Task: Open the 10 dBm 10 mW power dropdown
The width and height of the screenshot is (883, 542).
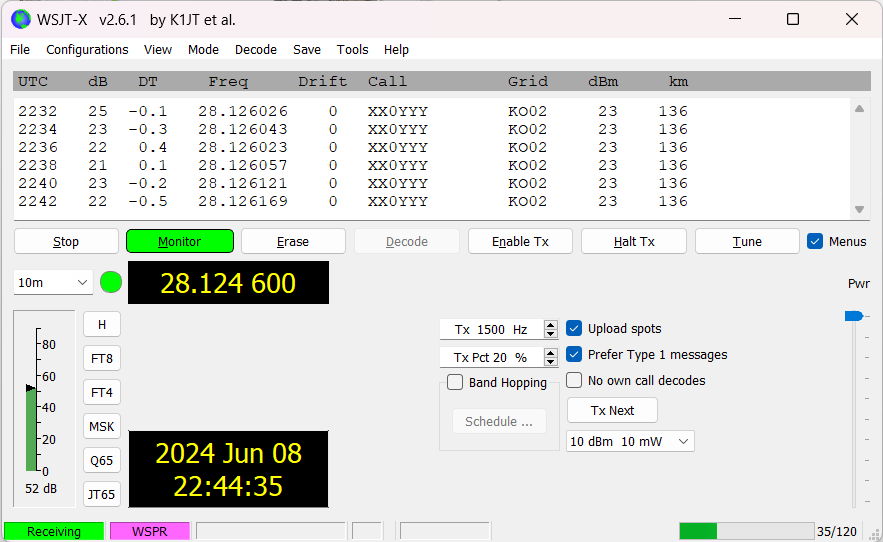Action: coord(630,441)
